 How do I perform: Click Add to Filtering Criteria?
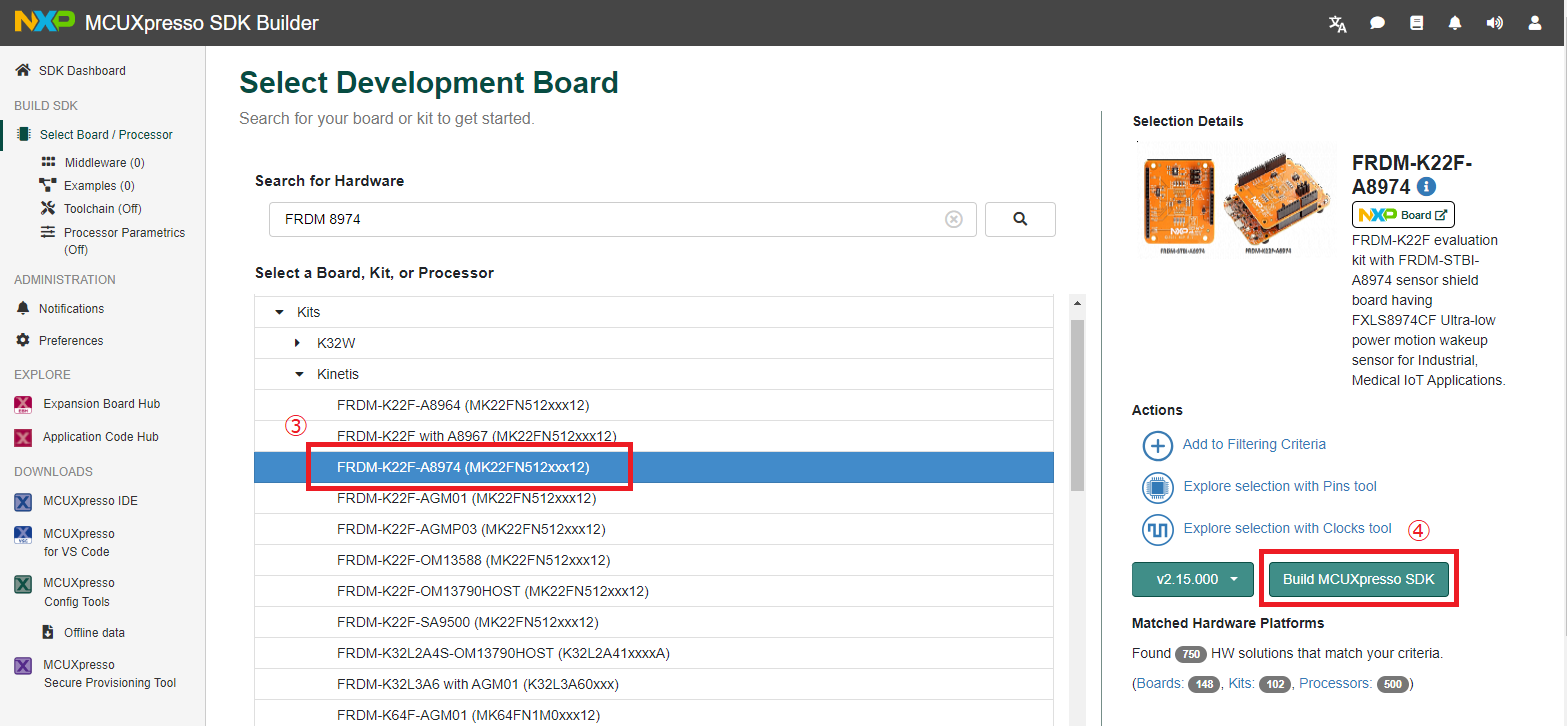click(x=1253, y=445)
